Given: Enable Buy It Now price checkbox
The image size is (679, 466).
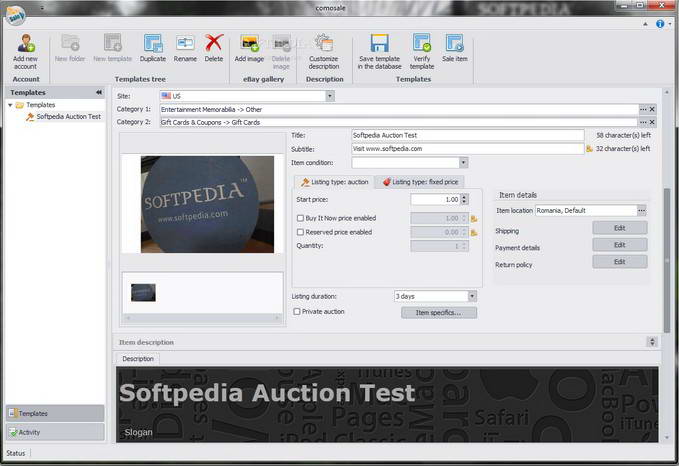Looking at the screenshot, I should [300, 218].
